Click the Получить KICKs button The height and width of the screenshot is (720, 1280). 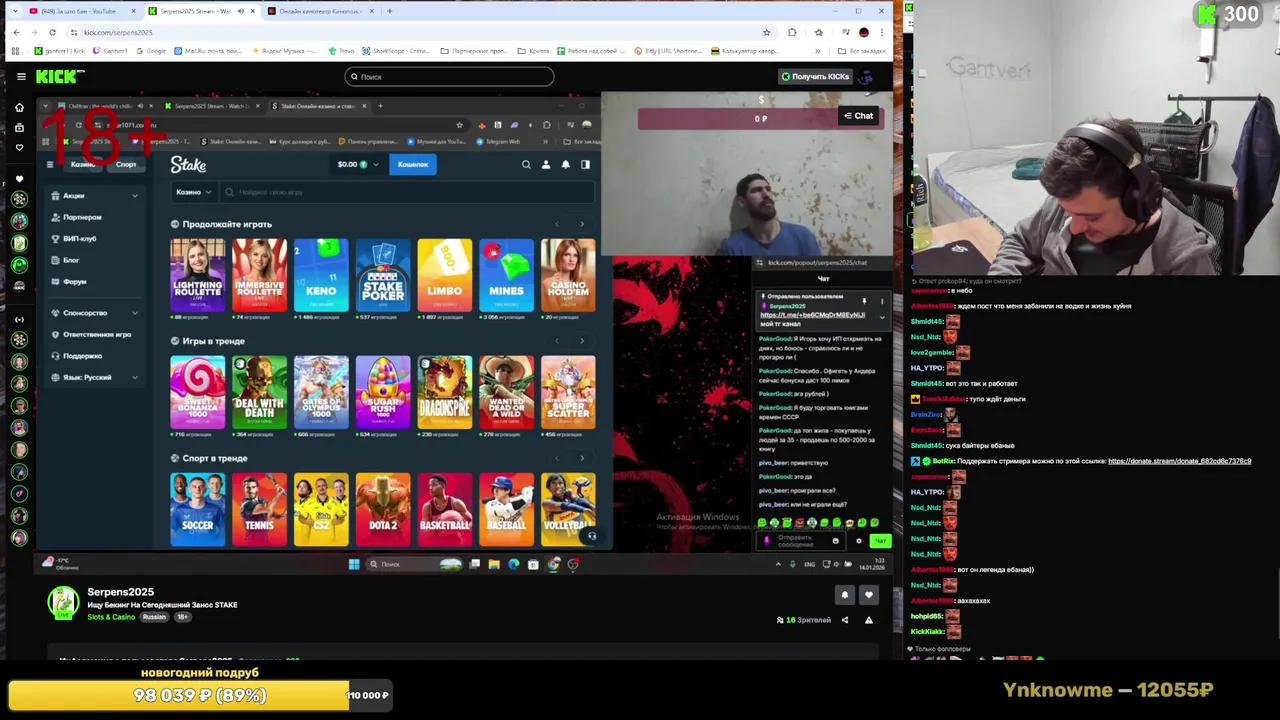[815, 76]
